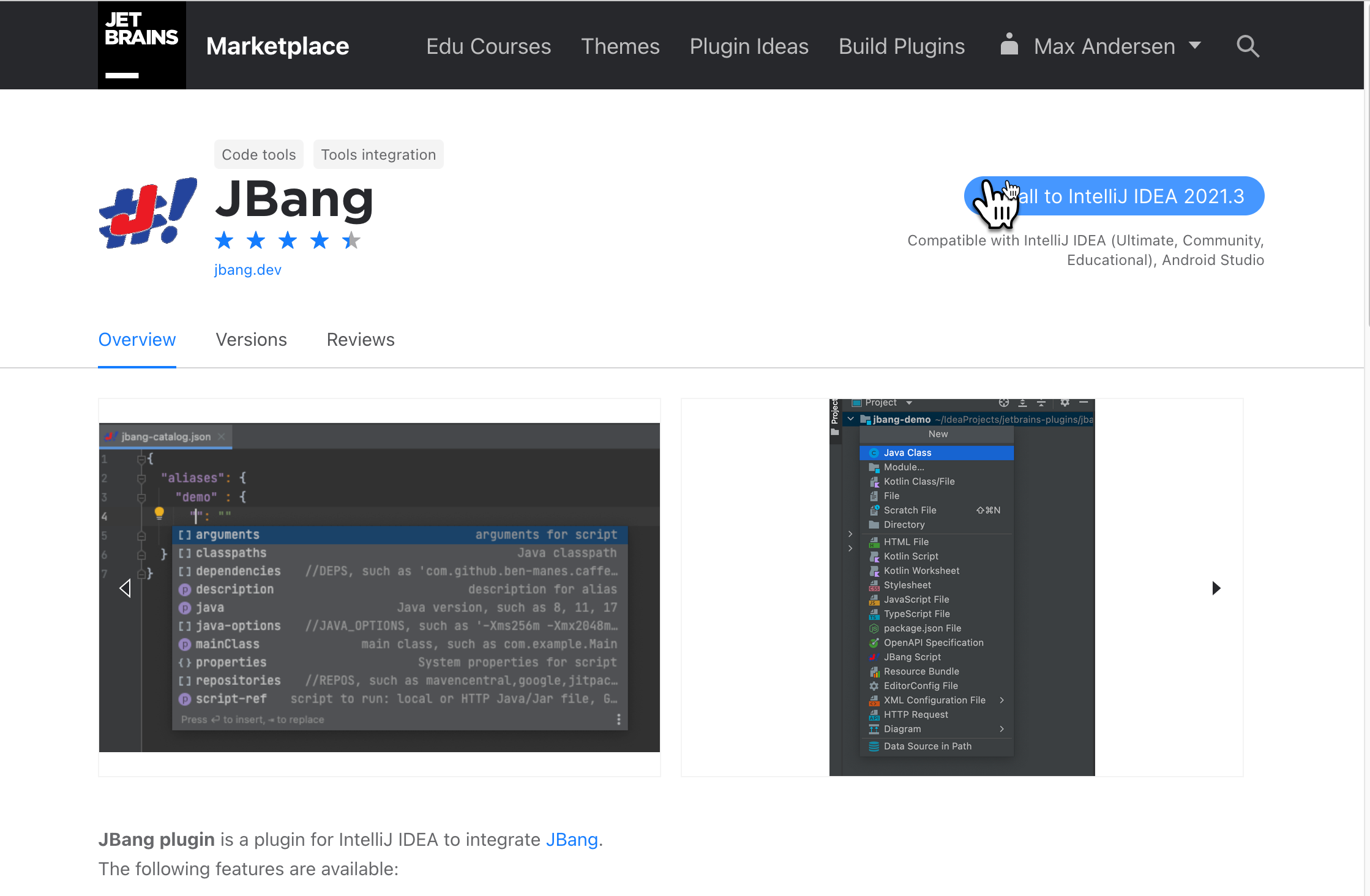Choose HTML File in New menu
This screenshot has height=896, width=1370.
click(937, 542)
